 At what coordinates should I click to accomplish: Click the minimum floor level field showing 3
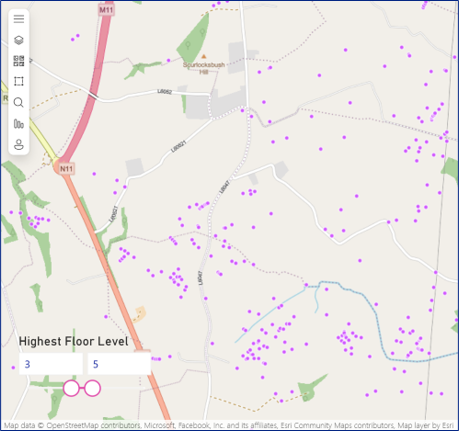[x=51, y=364]
